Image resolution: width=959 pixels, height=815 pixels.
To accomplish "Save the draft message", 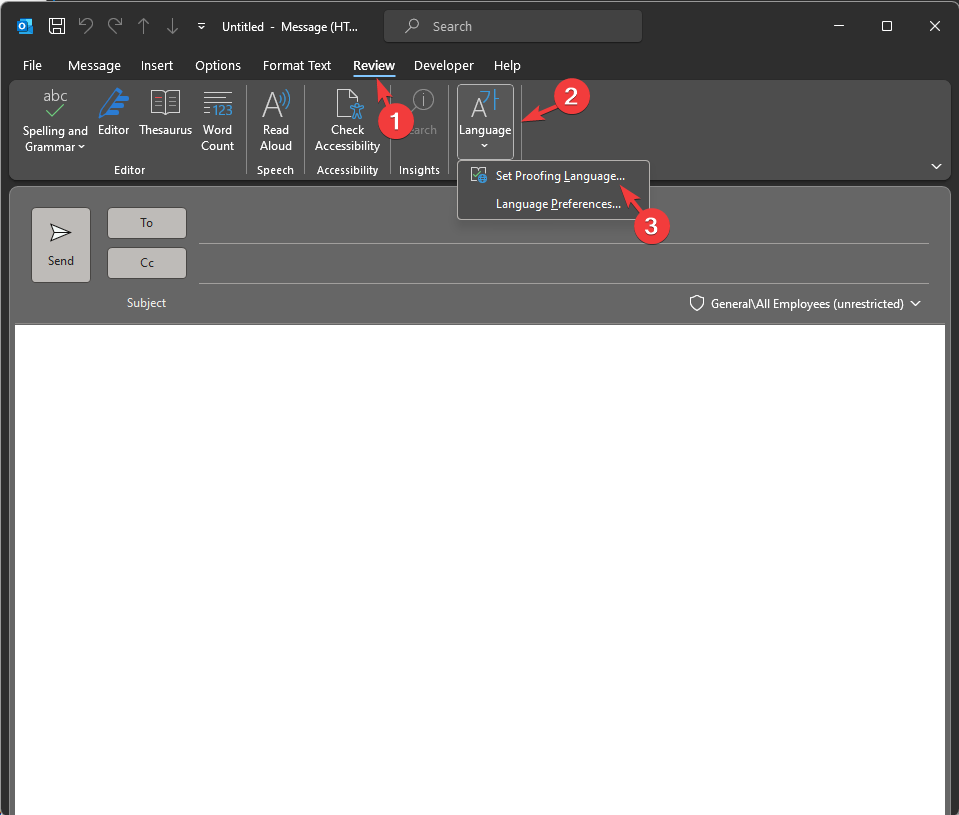I will [x=56, y=26].
